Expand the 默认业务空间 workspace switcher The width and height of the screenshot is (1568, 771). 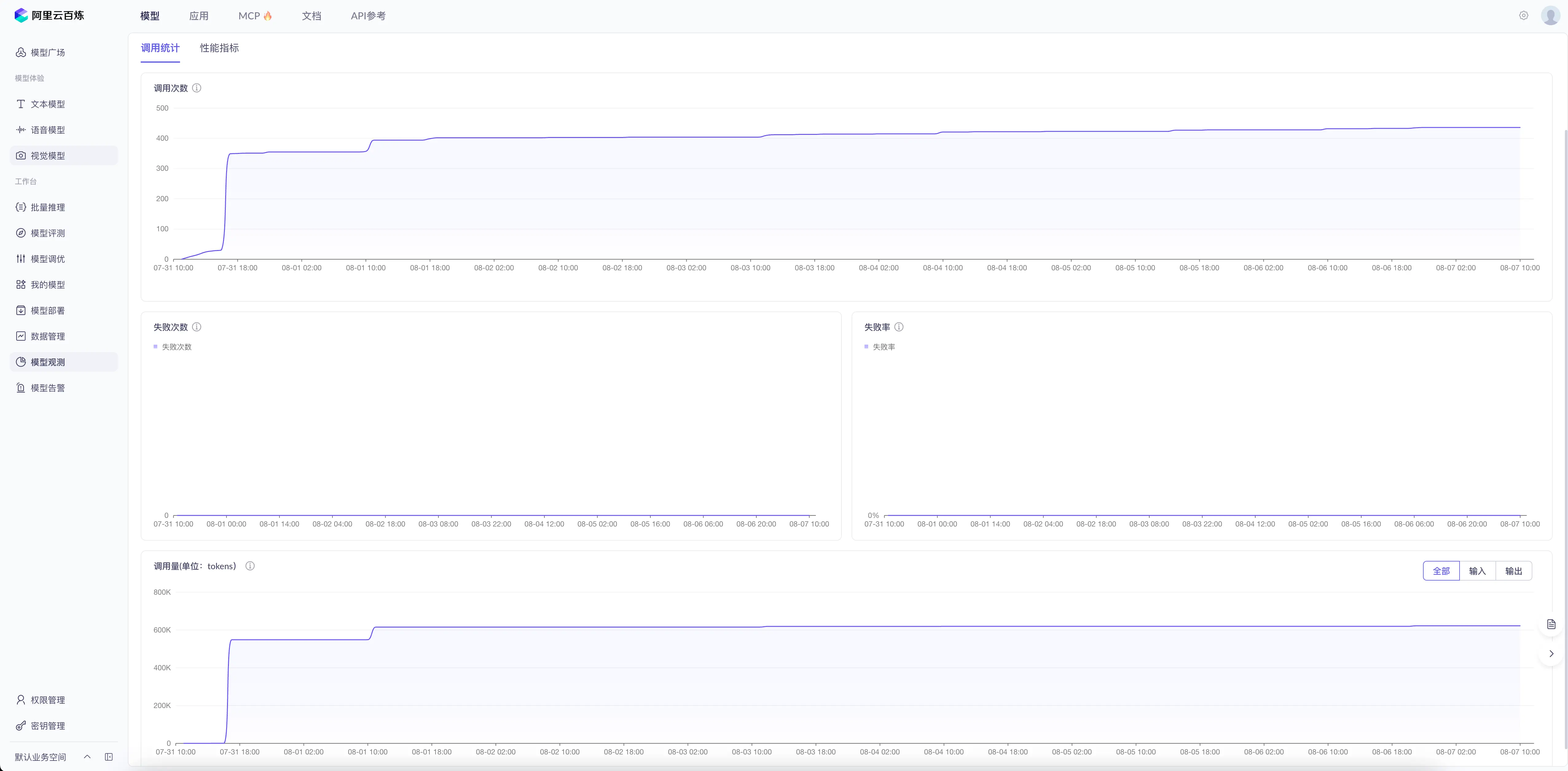pyautogui.click(x=87, y=757)
